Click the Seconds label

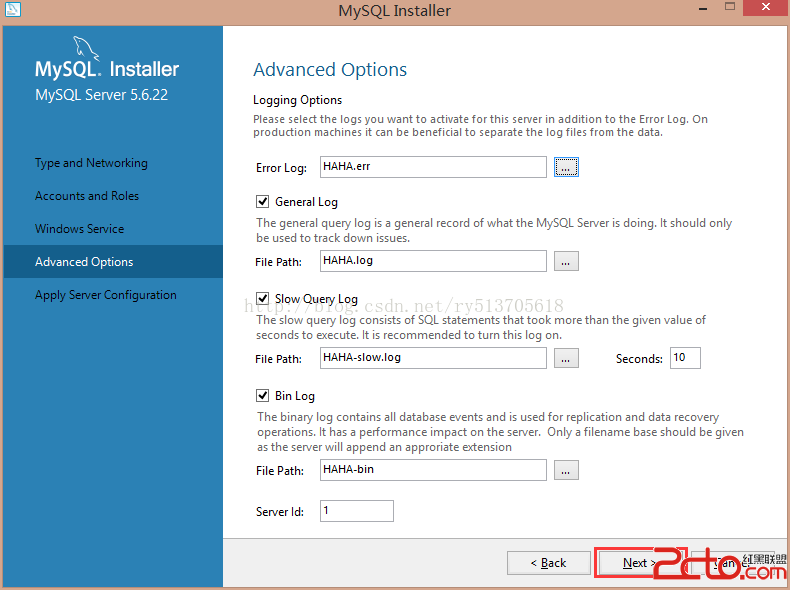639,359
